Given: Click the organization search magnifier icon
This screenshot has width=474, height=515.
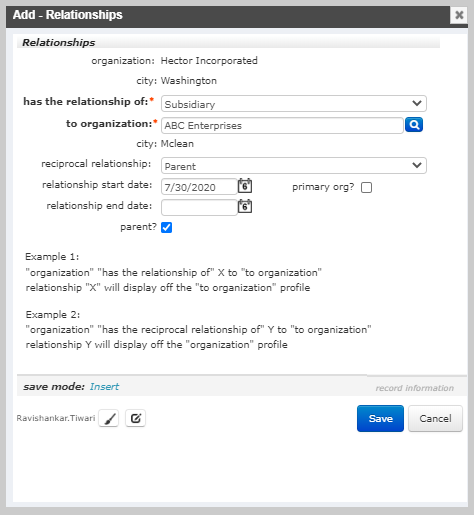Looking at the screenshot, I should tap(414, 125).
